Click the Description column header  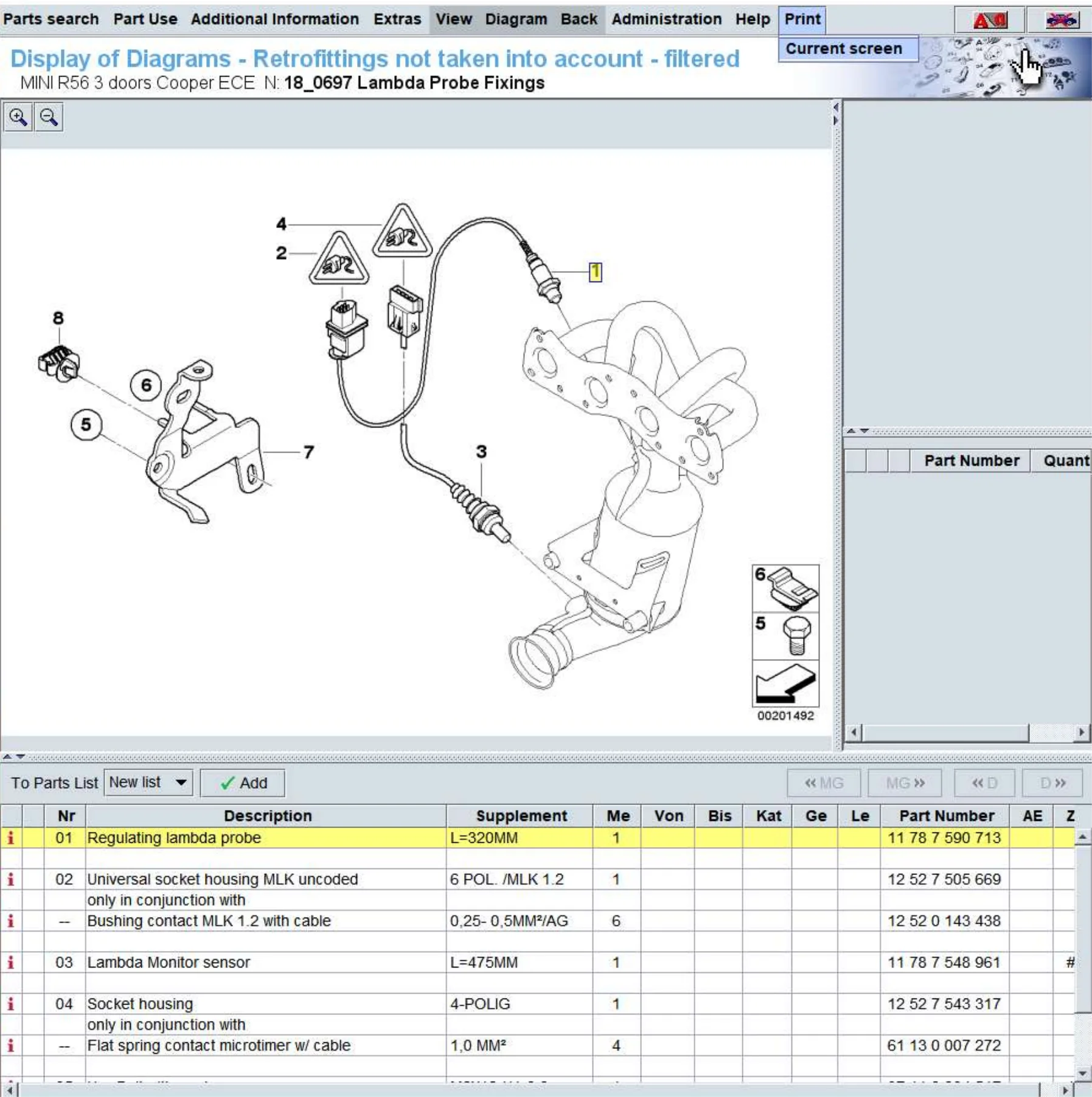click(x=268, y=816)
